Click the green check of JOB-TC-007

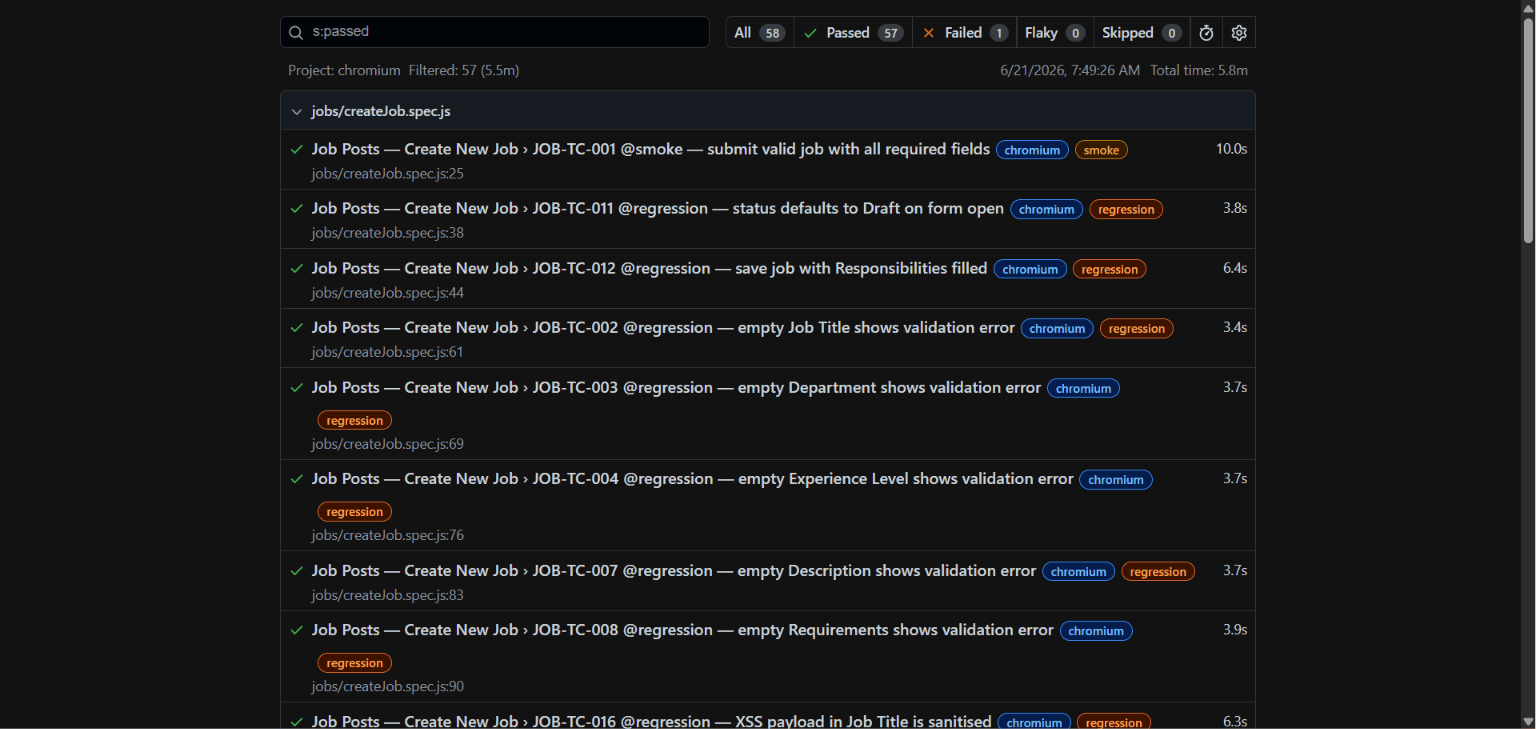point(297,570)
